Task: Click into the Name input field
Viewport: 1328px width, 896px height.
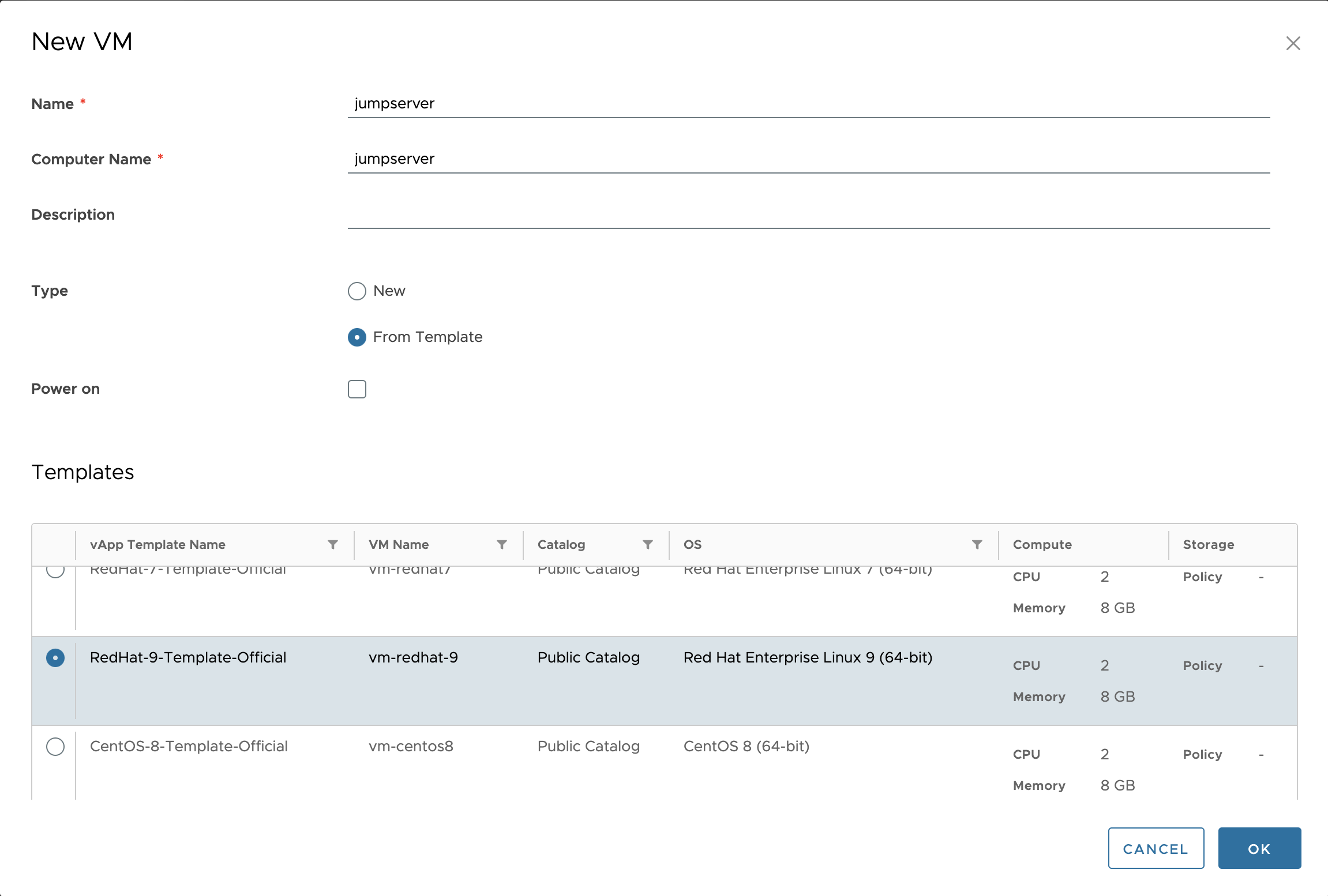Action: tap(808, 104)
